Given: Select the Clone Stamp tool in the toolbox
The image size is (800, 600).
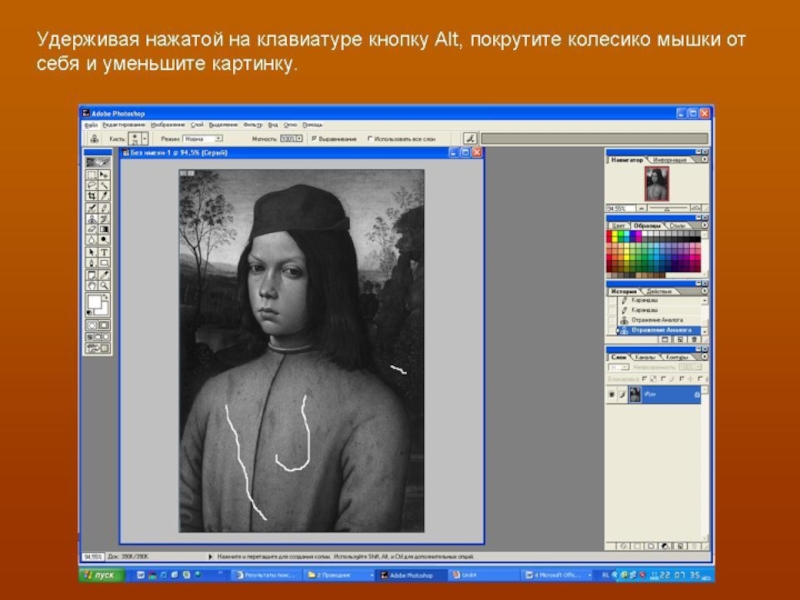Looking at the screenshot, I should pyautogui.click(x=92, y=218).
